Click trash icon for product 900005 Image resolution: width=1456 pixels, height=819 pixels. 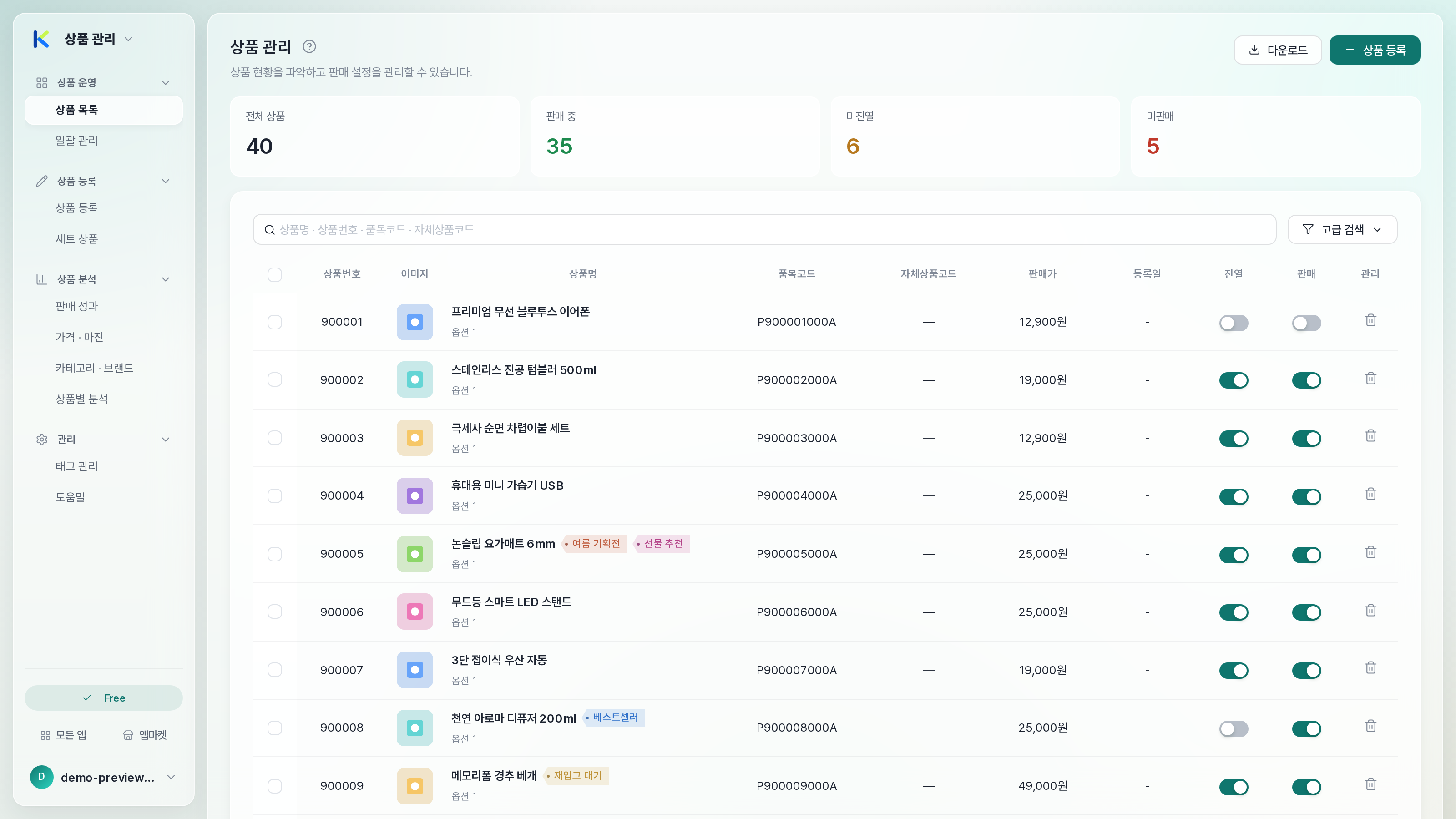tap(1370, 552)
